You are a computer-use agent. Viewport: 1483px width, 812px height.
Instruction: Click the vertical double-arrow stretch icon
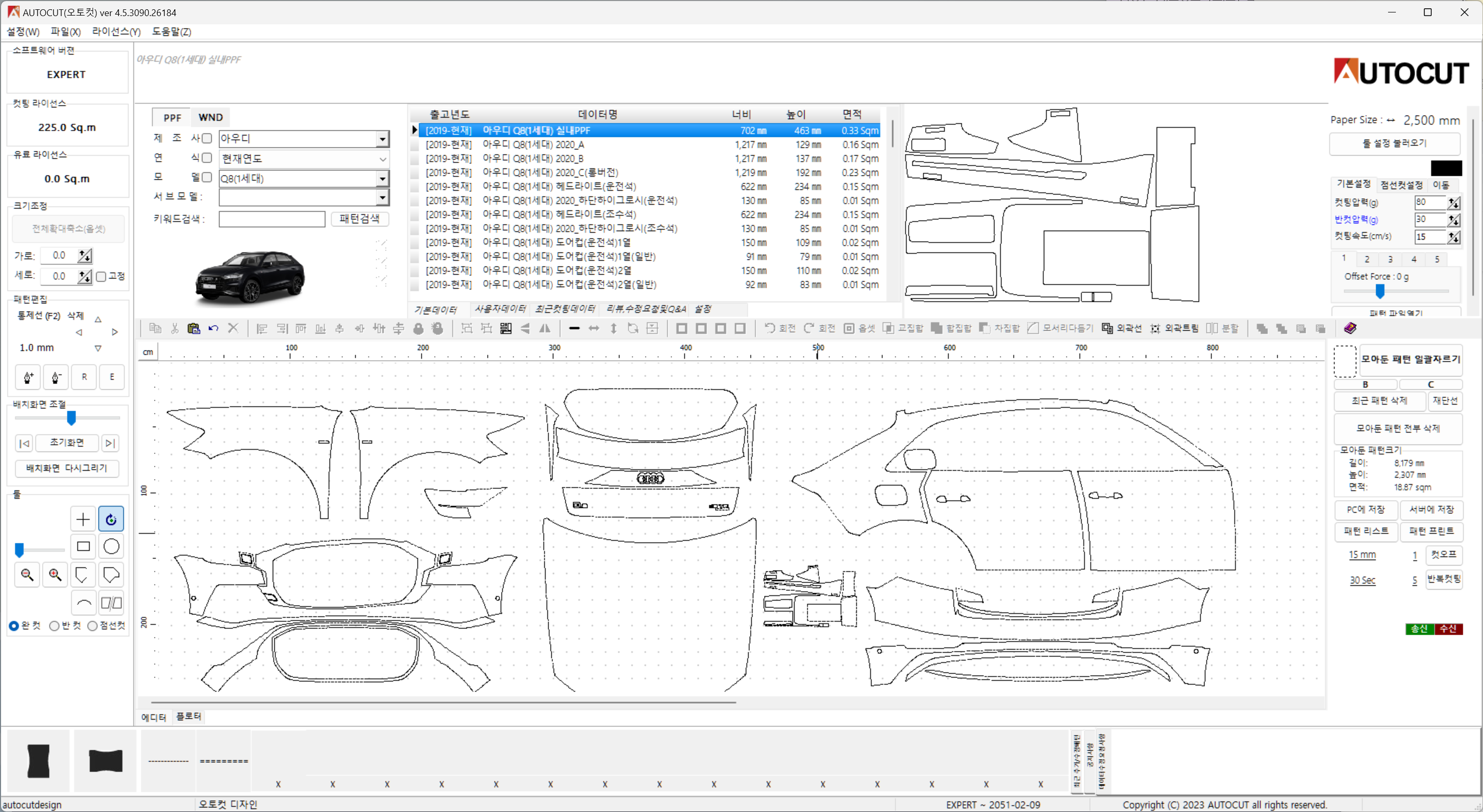(x=613, y=328)
